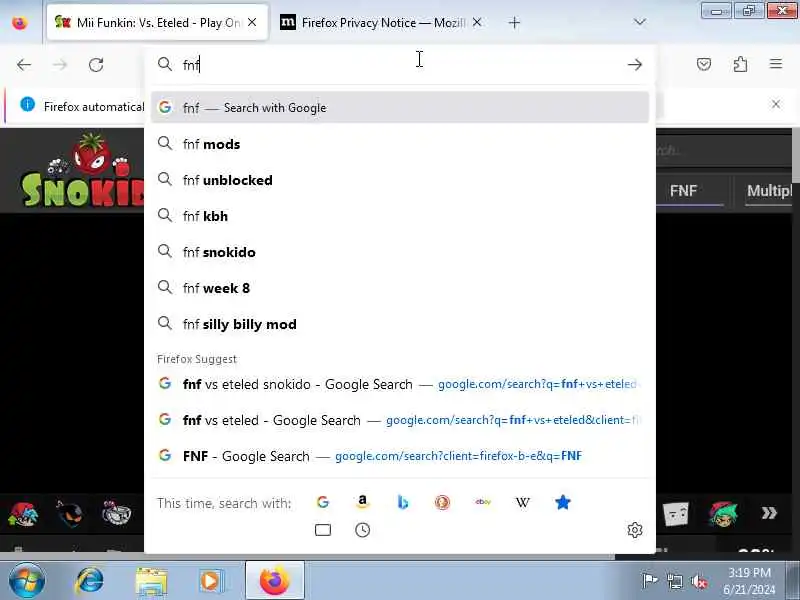Click the page vertical scrollbar thumb
The height and width of the screenshot is (600, 800).
coord(795,156)
